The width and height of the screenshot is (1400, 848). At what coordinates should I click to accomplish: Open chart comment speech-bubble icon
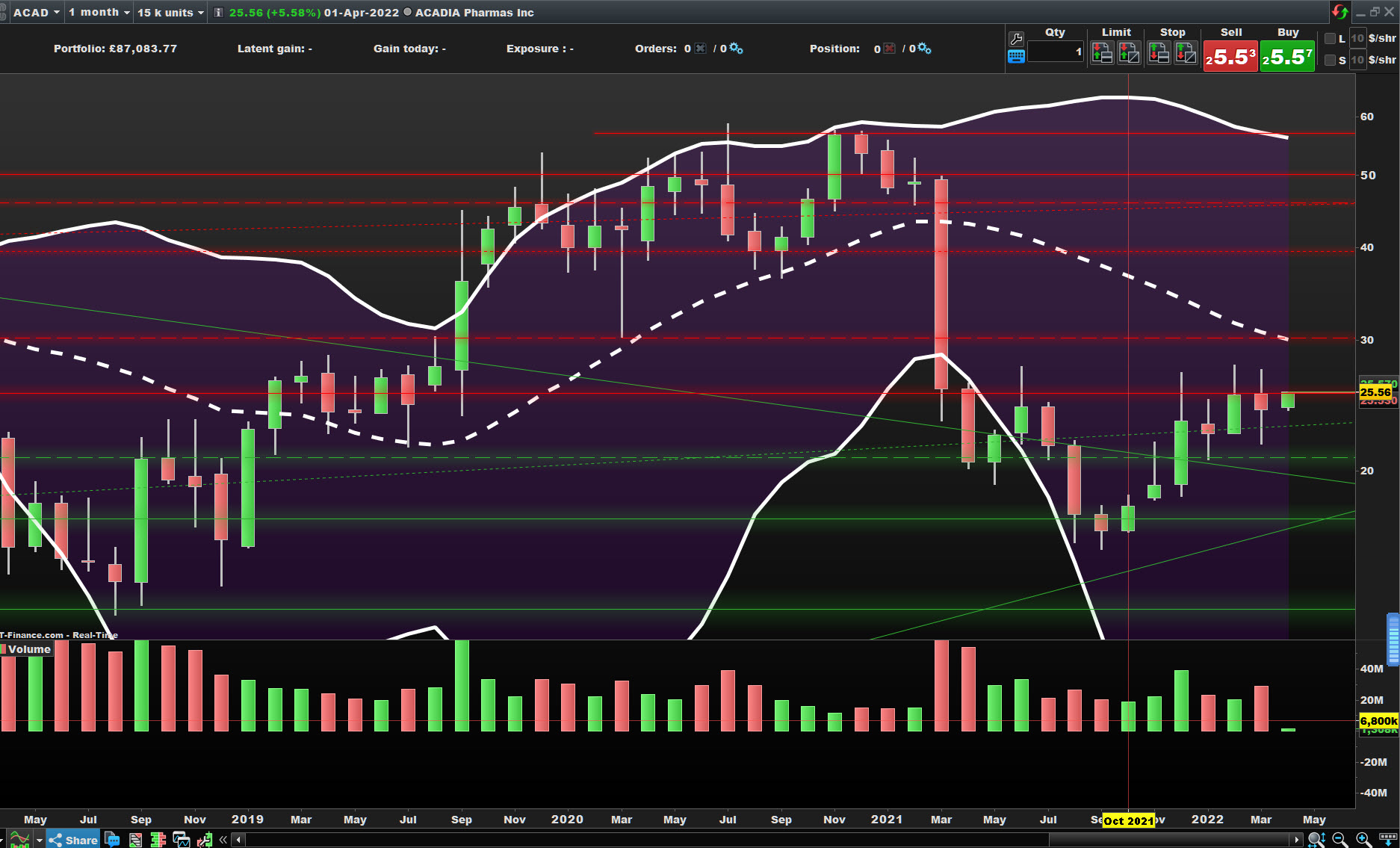click(x=112, y=840)
